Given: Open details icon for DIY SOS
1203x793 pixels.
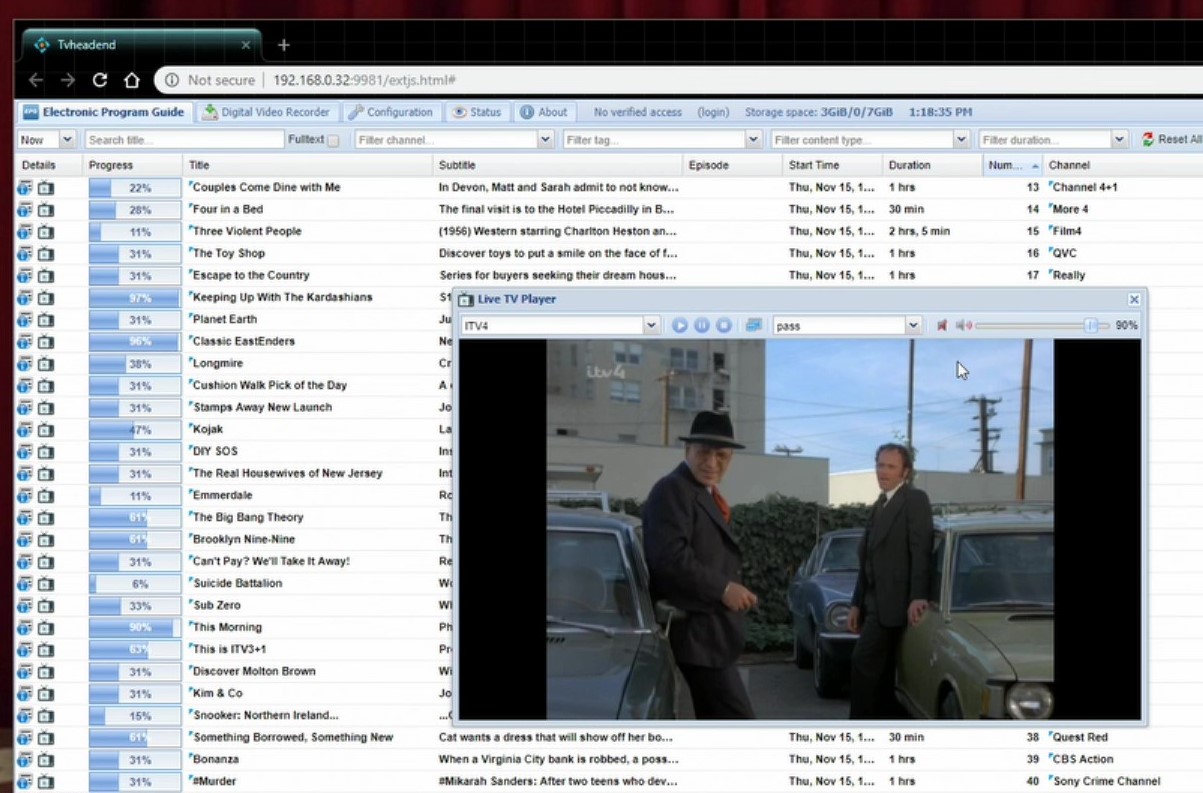Looking at the screenshot, I should click(x=25, y=451).
